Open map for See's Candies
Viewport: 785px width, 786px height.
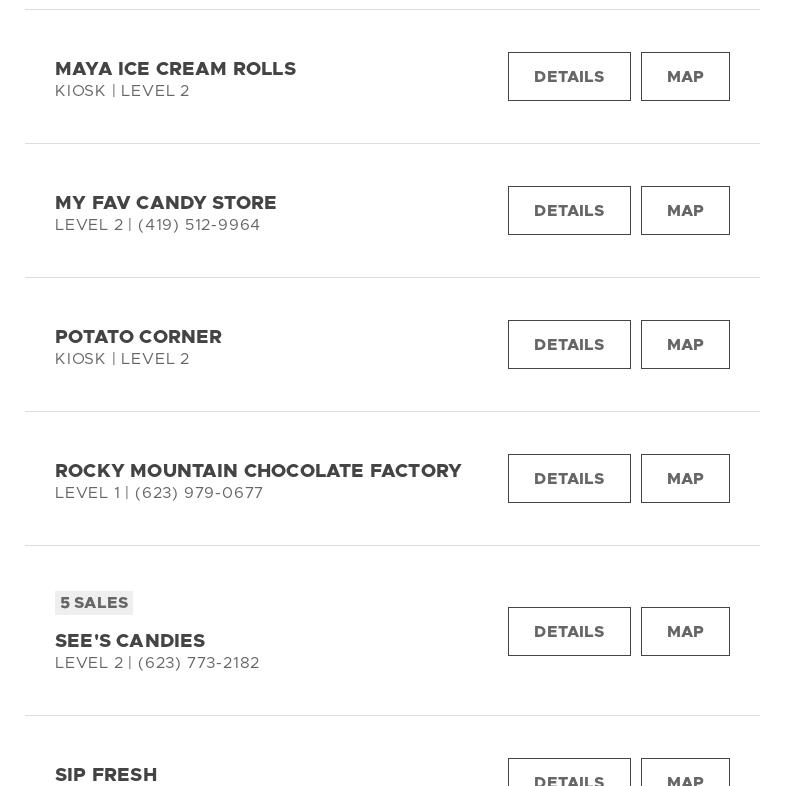685,632
